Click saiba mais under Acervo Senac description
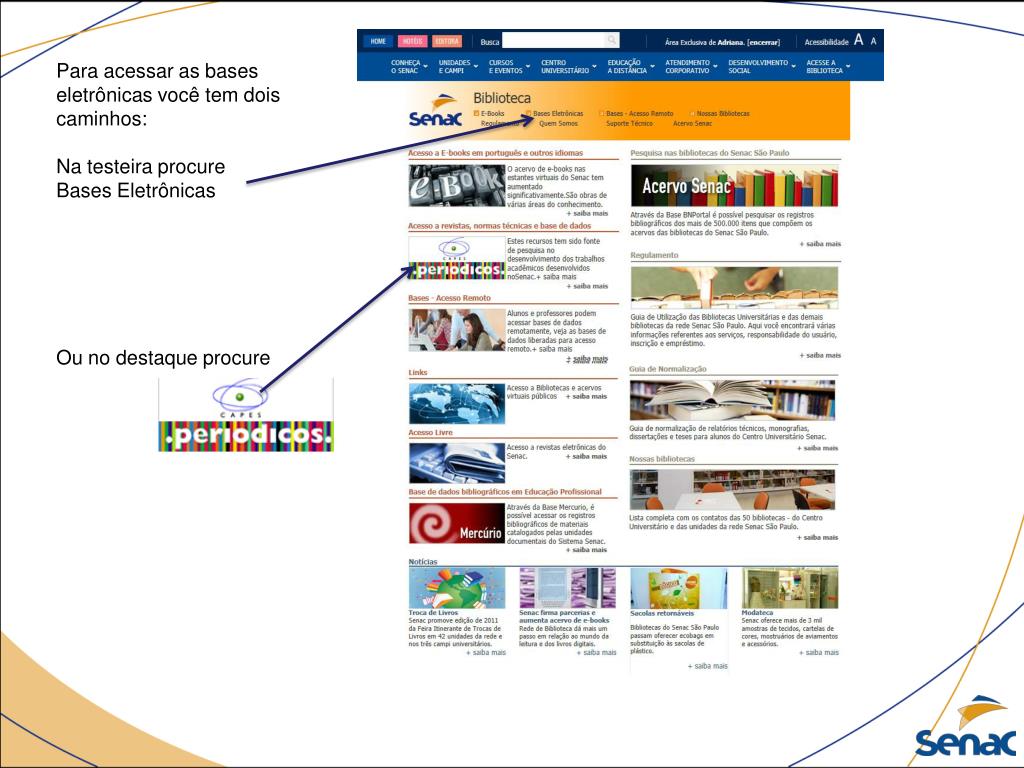 coord(820,244)
